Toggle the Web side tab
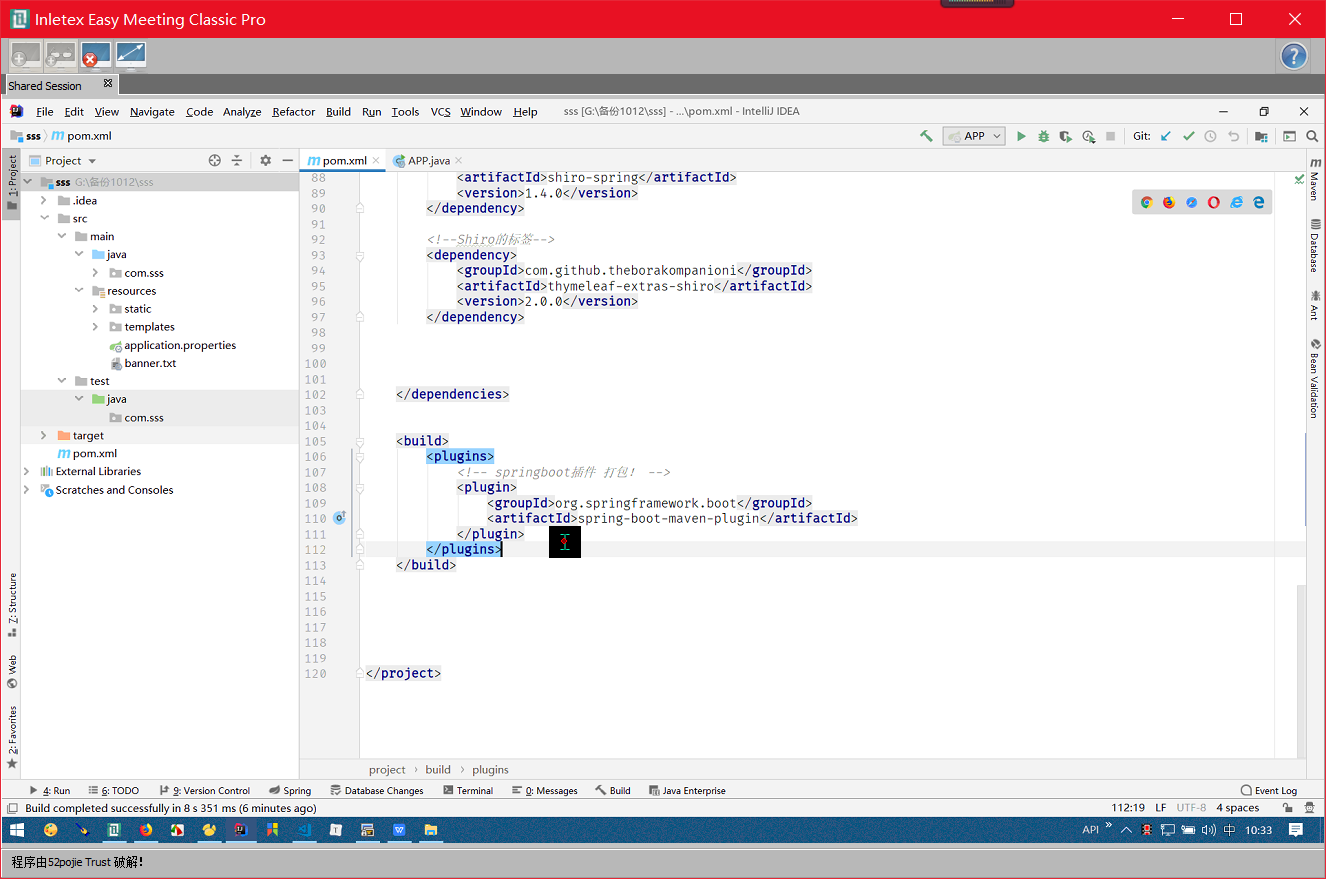The image size is (1326, 879). point(12,672)
